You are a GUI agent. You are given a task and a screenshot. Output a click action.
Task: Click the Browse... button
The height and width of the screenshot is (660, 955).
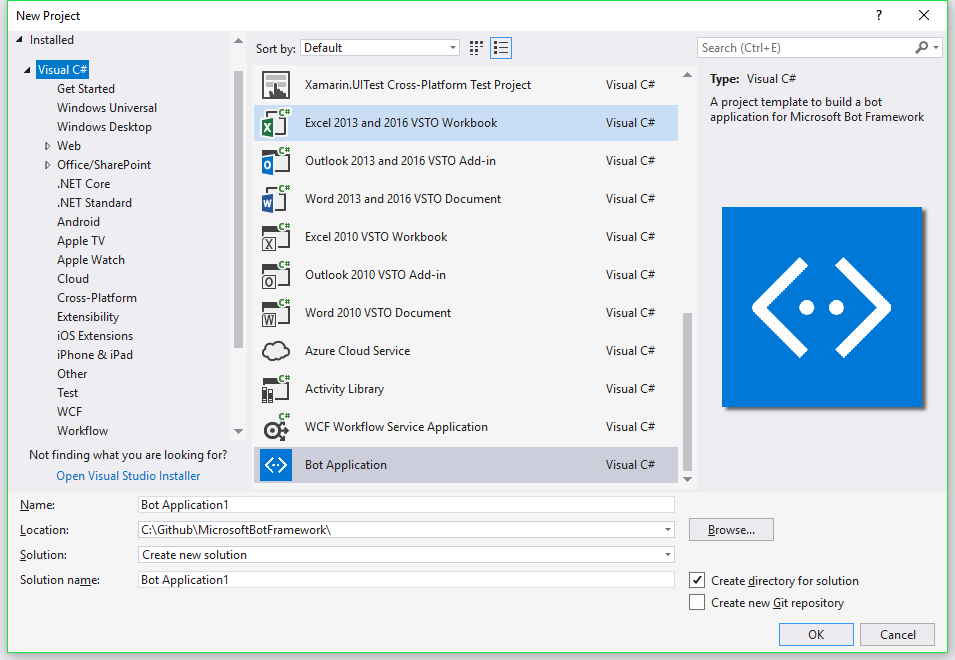[x=731, y=530]
